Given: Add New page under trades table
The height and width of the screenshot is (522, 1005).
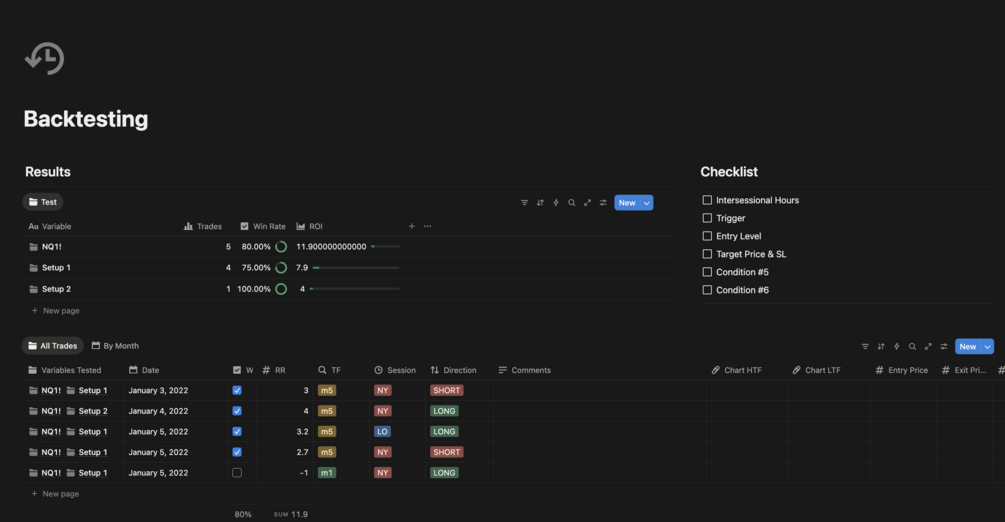Looking at the screenshot, I should (x=55, y=494).
